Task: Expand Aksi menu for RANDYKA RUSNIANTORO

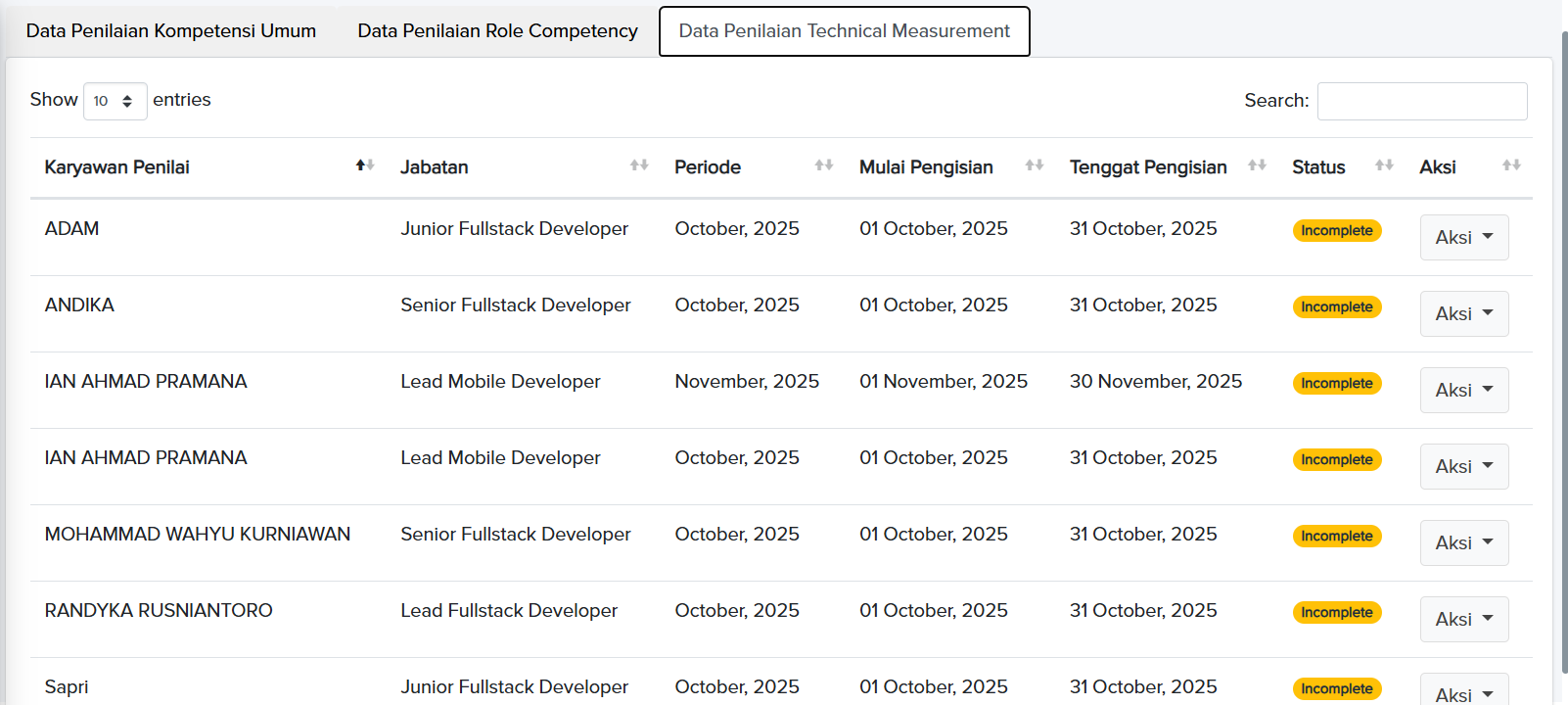Action: point(1463,619)
